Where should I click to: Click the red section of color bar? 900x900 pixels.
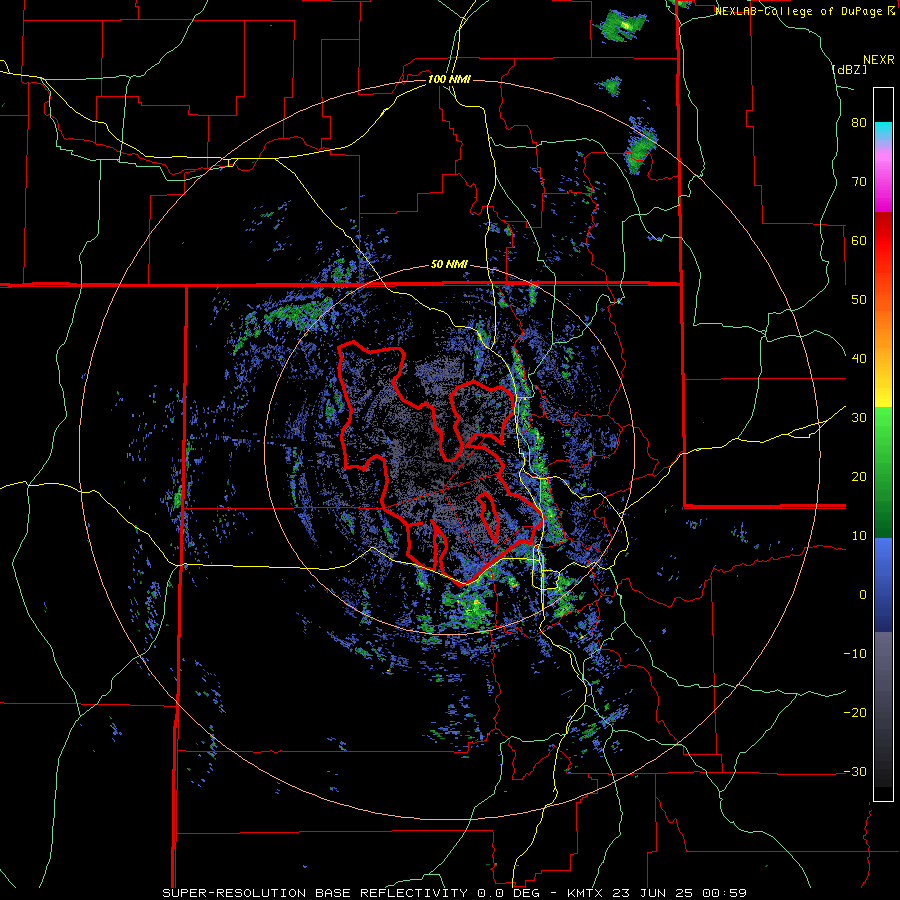(x=883, y=242)
